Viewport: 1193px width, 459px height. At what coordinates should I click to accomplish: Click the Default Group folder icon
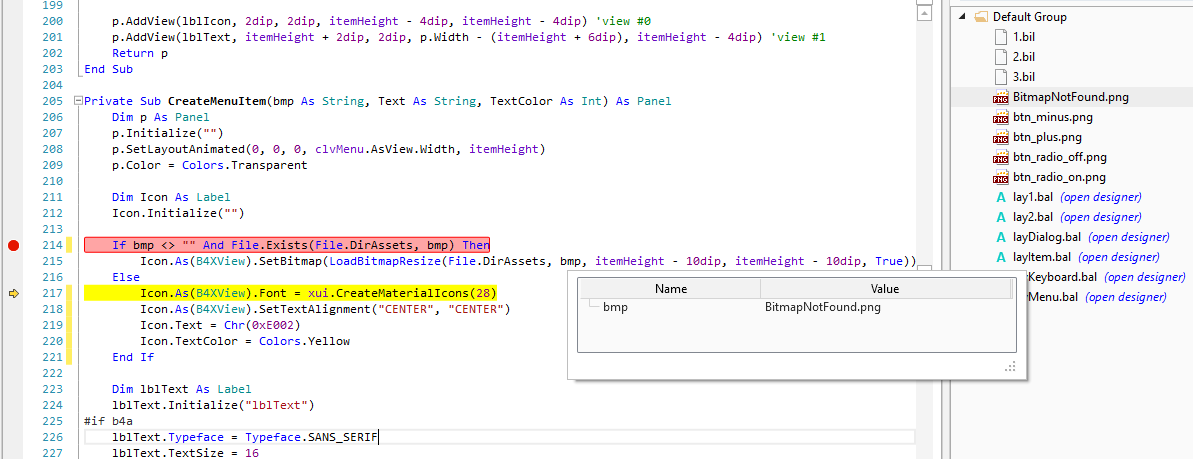click(981, 17)
